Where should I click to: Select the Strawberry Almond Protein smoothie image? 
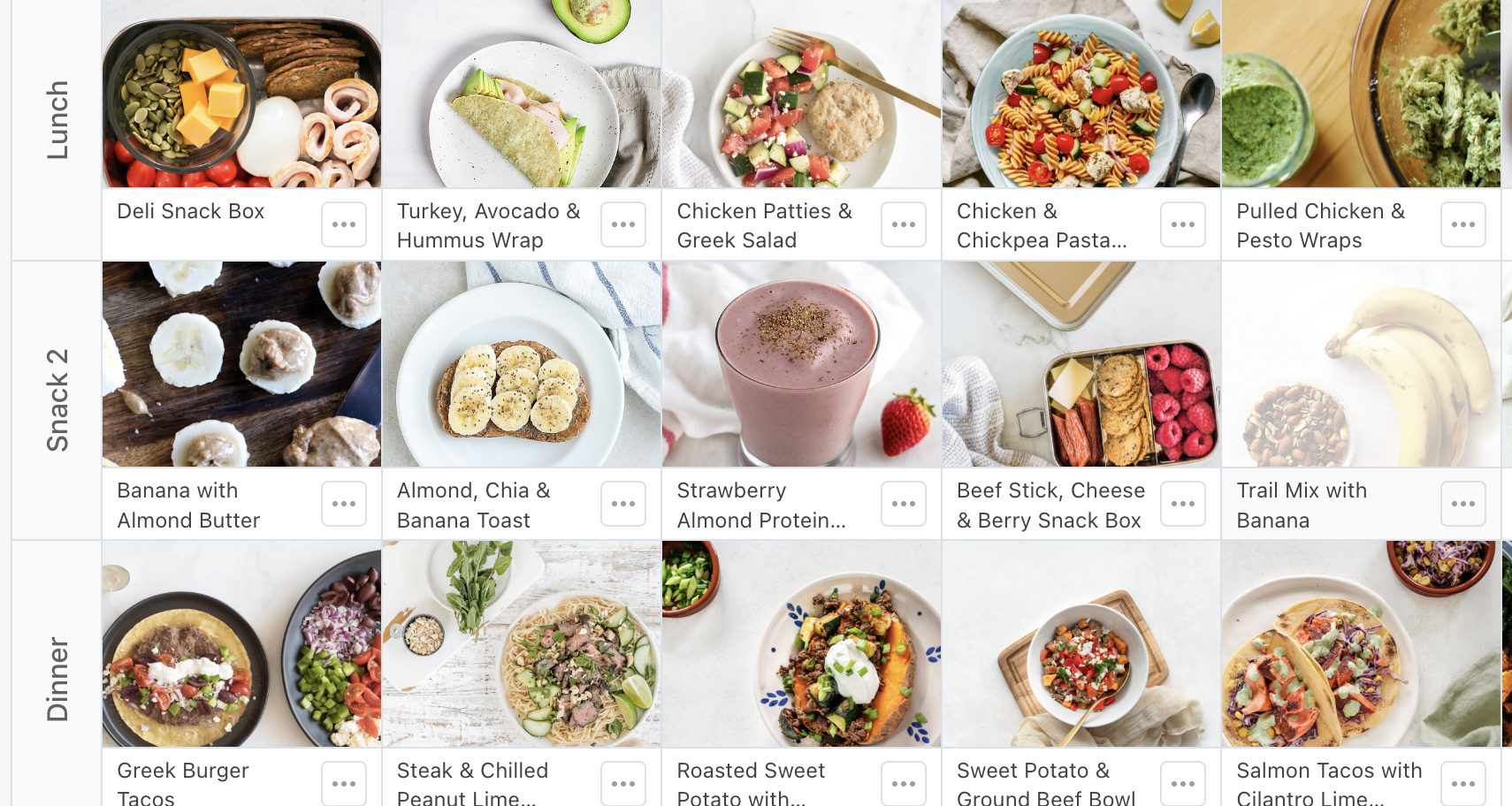801,364
